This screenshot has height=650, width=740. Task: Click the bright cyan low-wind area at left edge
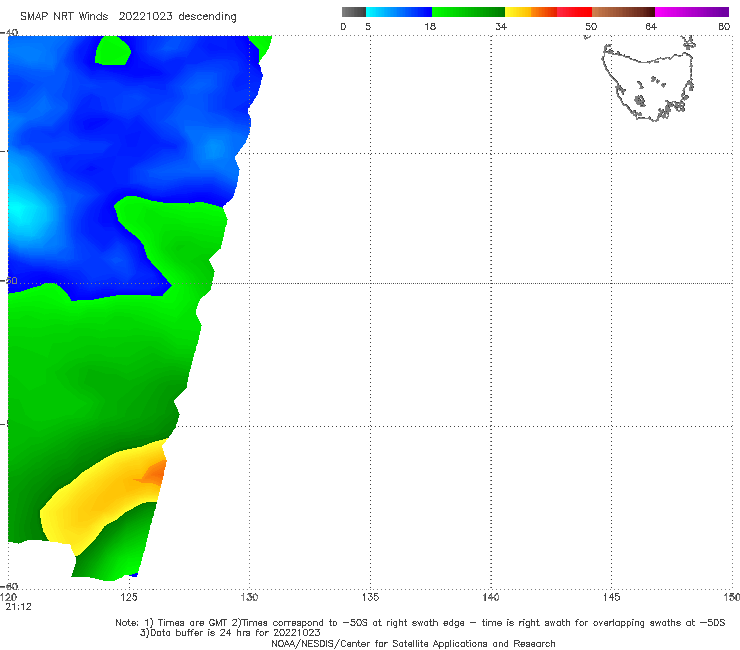[x=21, y=210]
